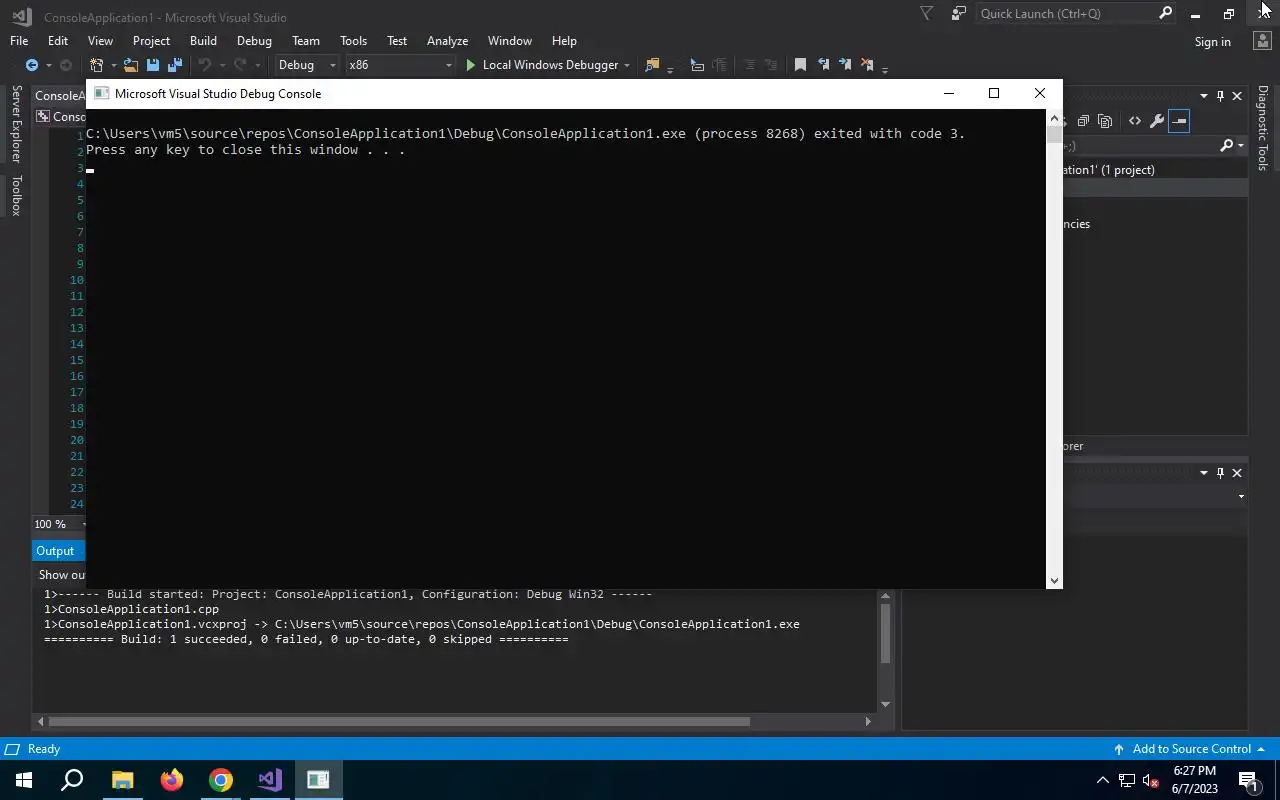Open the lower Properties panel position dropdown
Screen dimensions: 1280x800
1203,473
